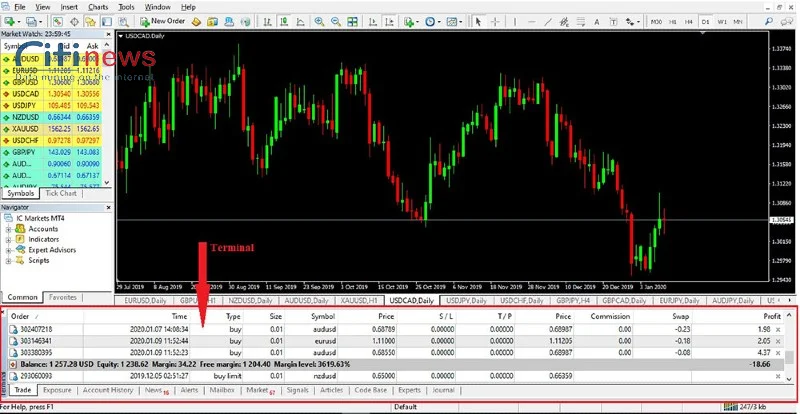Open the search magnifier icon

pos(769,21)
